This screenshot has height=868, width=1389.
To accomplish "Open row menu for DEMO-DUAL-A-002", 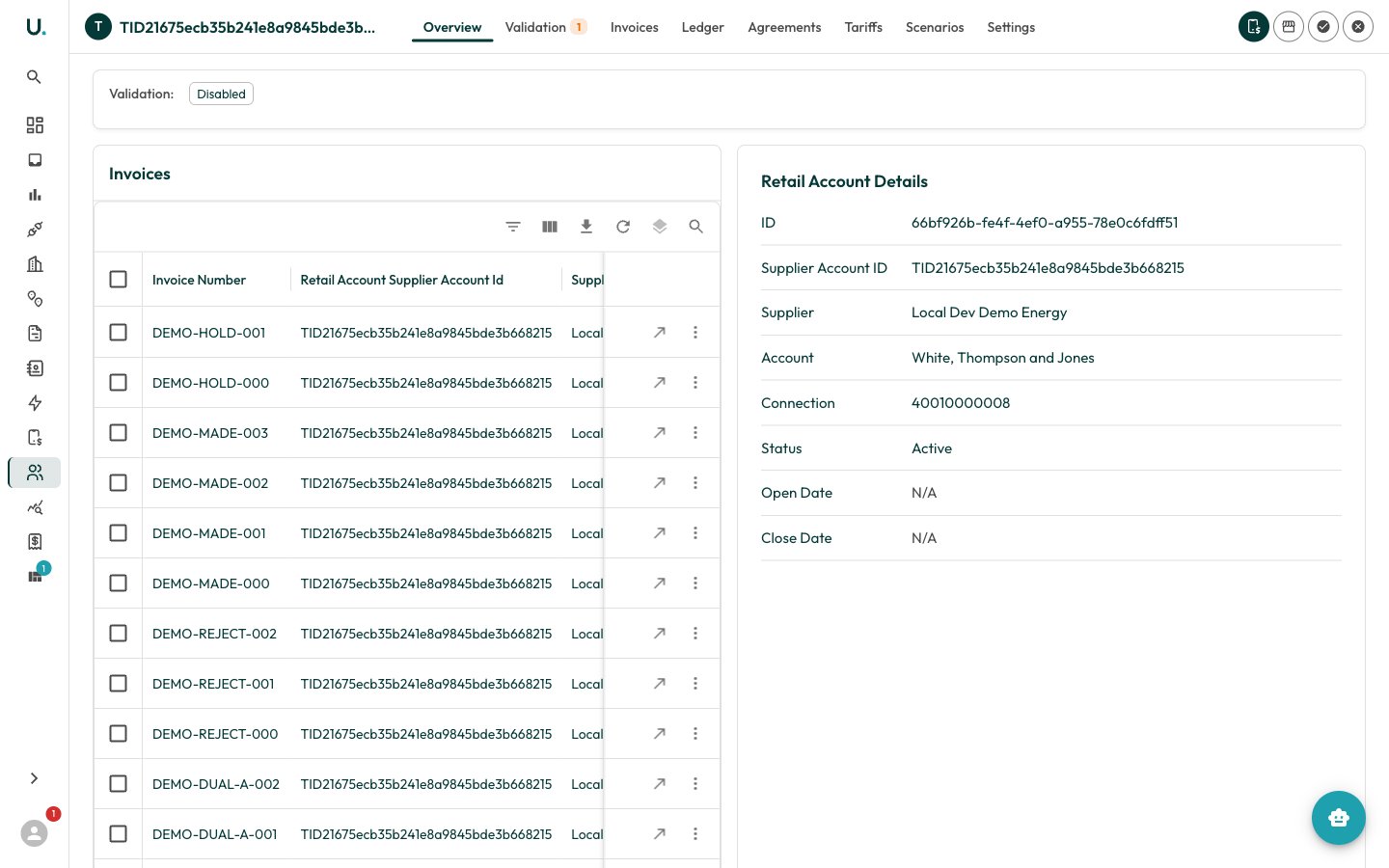I will [x=695, y=784].
